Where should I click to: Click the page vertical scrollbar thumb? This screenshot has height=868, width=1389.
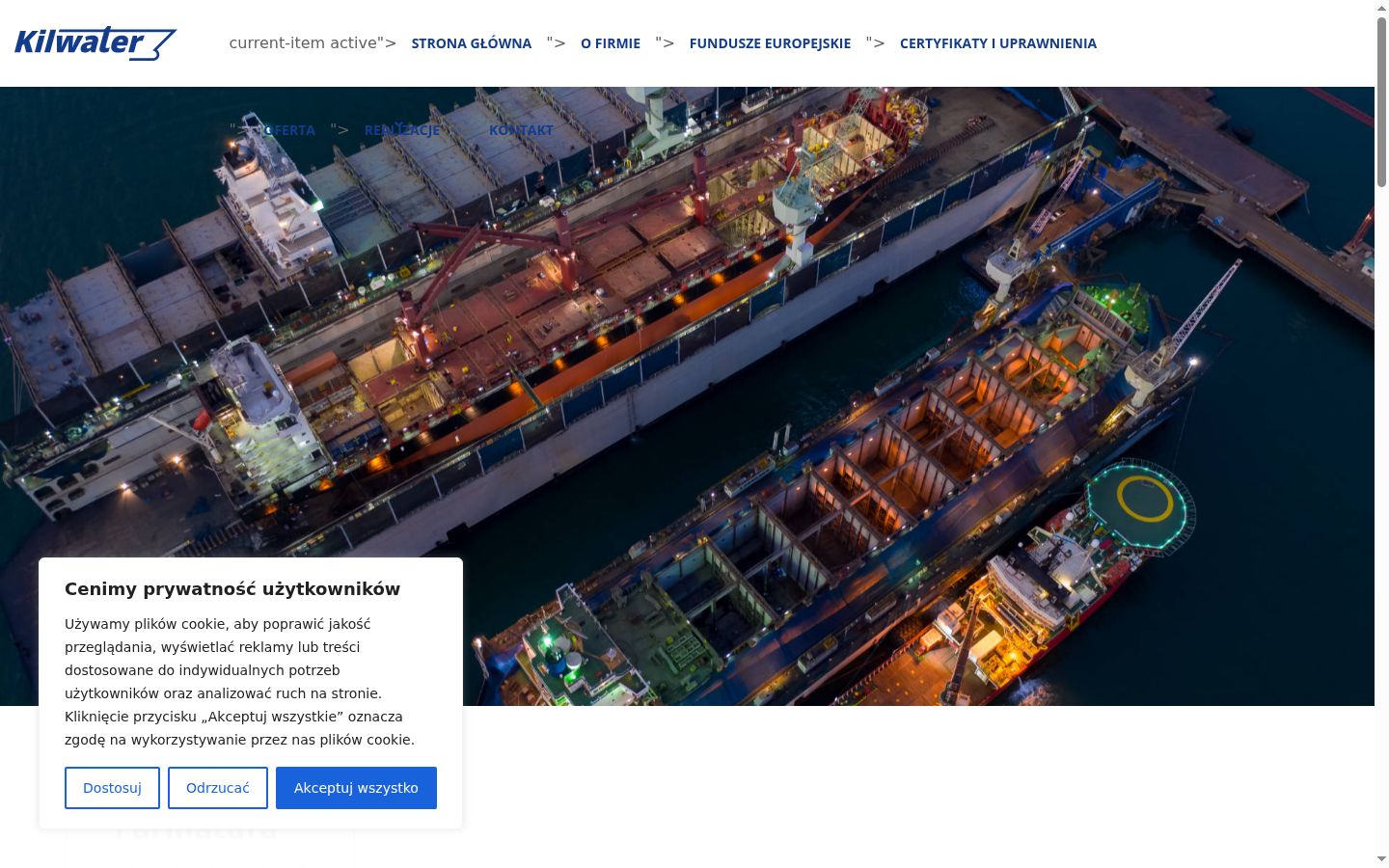point(1381,101)
